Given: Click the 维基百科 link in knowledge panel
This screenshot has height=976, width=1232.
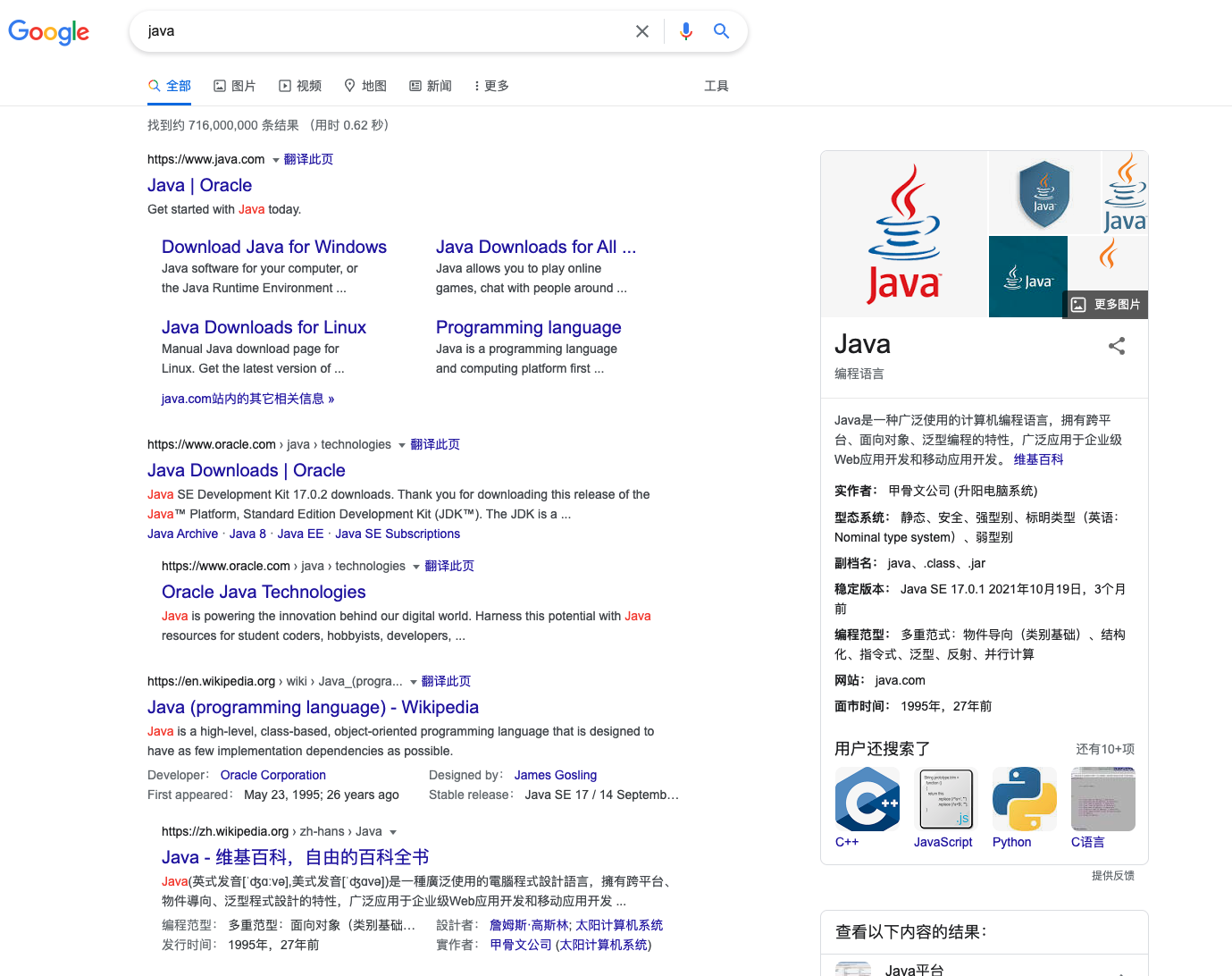Looking at the screenshot, I should point(1038,459).
